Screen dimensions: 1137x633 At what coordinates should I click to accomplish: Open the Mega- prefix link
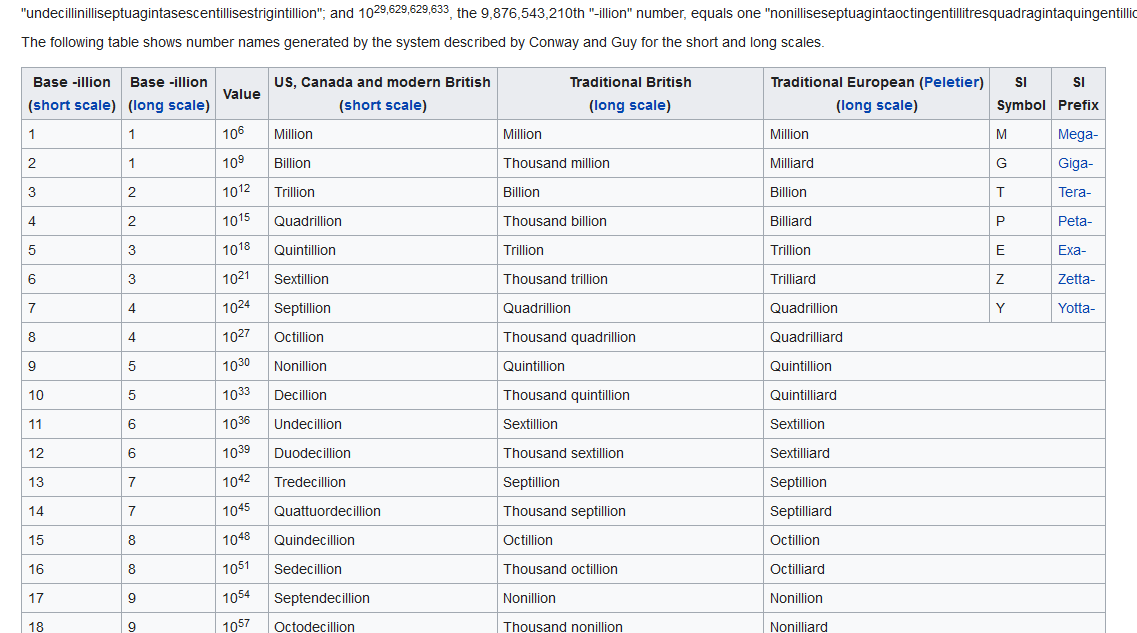1078,134
